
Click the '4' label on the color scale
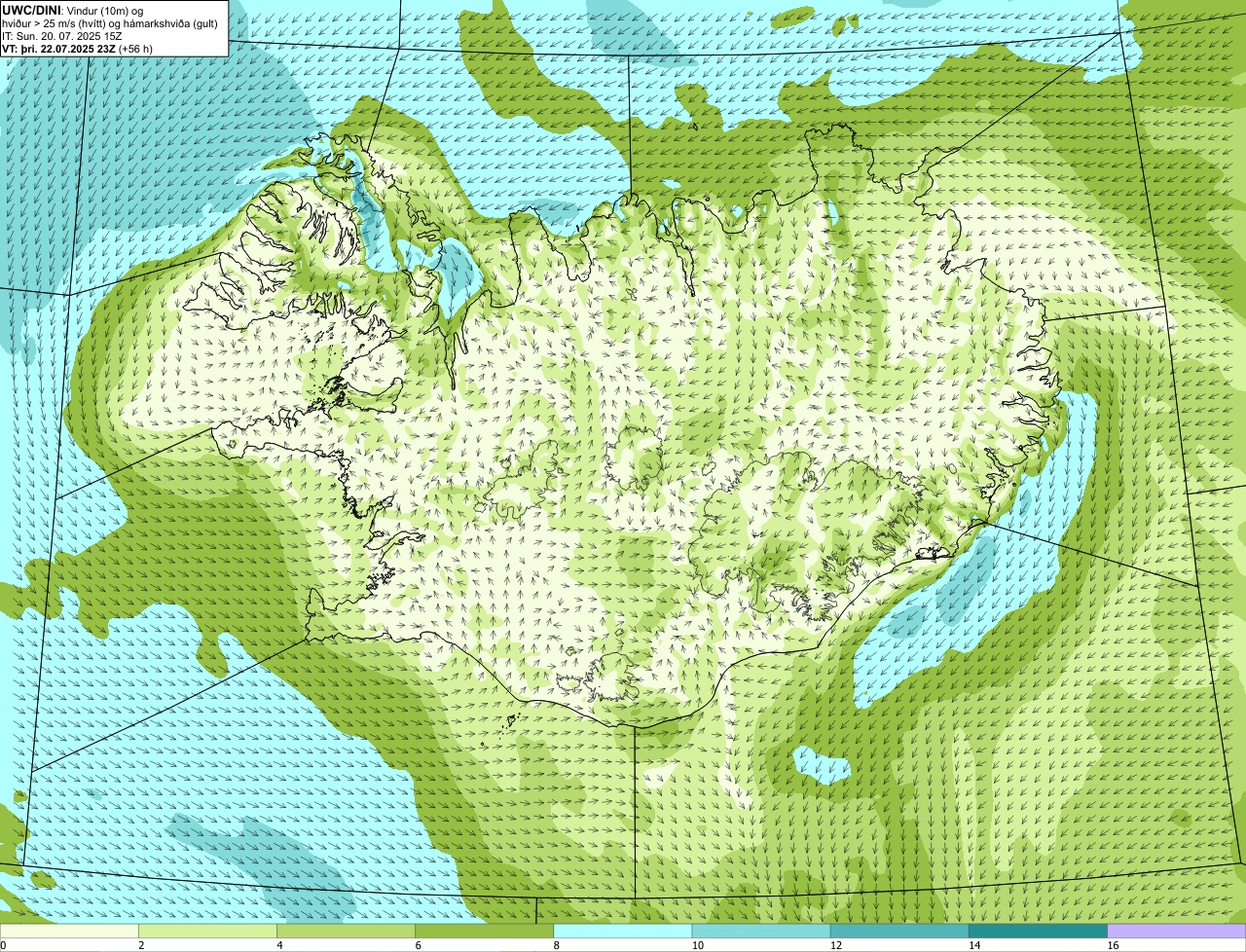click(279, 945)
